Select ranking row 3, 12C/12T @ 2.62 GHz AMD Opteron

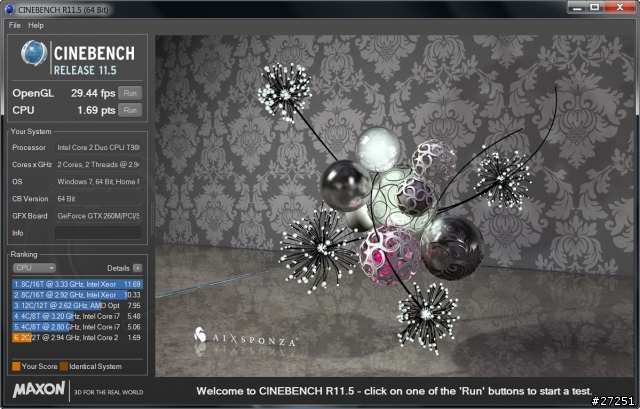click(77, 305)
